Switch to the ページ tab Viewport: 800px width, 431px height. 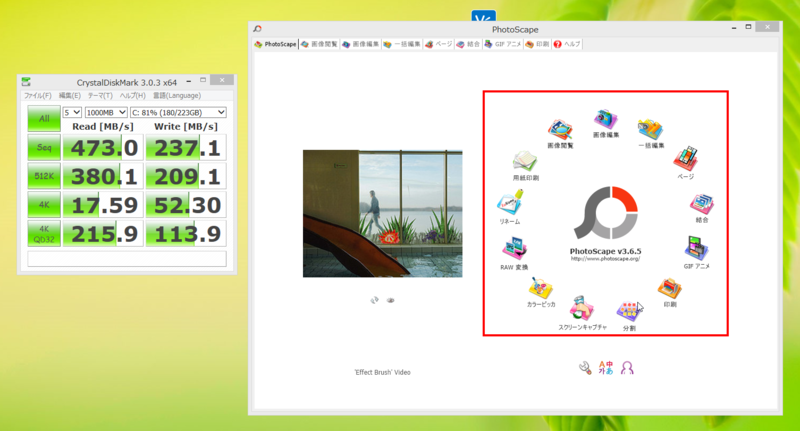[x=439, y=44]
